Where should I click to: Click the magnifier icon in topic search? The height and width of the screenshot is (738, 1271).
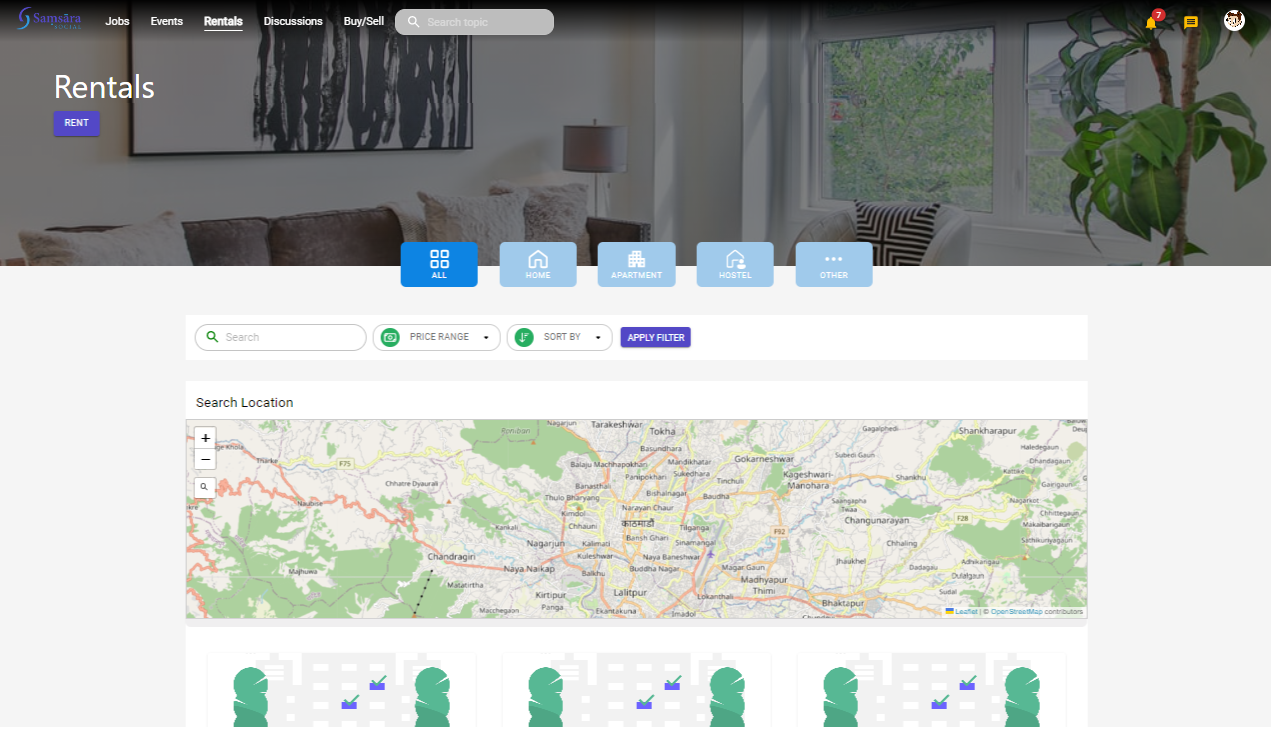[413, 22]
